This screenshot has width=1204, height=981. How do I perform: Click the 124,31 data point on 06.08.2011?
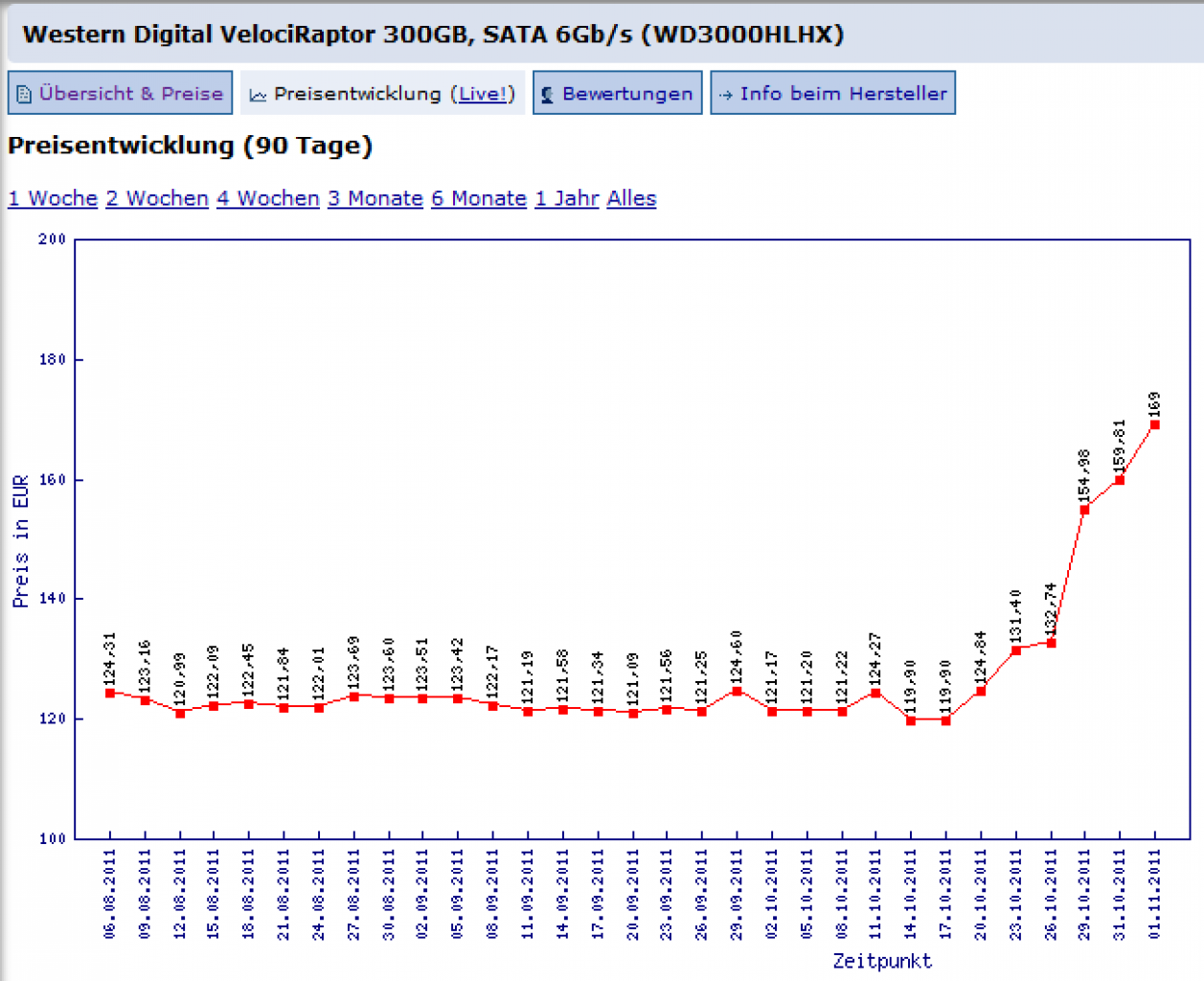110,693
